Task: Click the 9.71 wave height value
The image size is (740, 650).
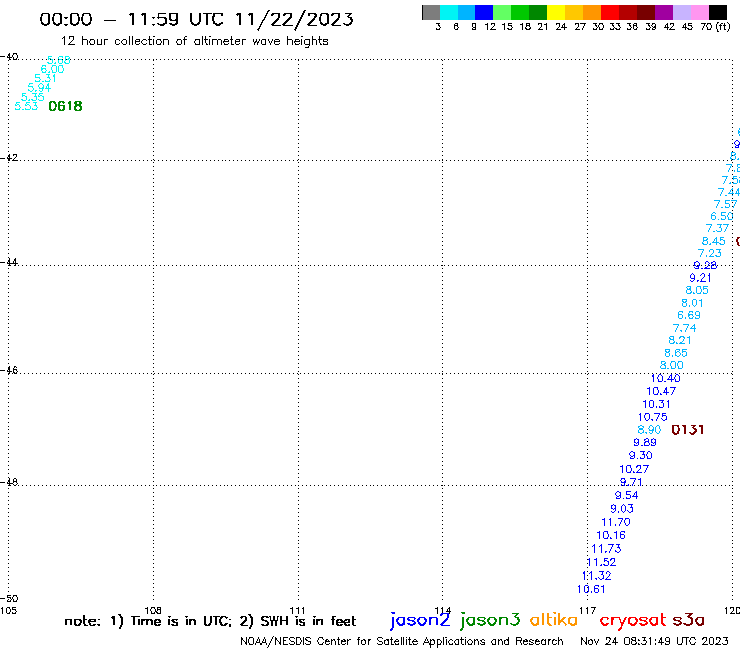Action: [631, 482]
